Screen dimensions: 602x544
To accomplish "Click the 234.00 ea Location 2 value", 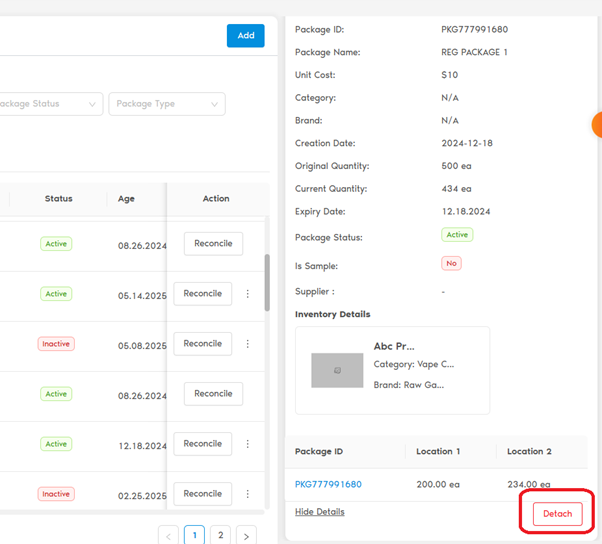I will [529, 484].
